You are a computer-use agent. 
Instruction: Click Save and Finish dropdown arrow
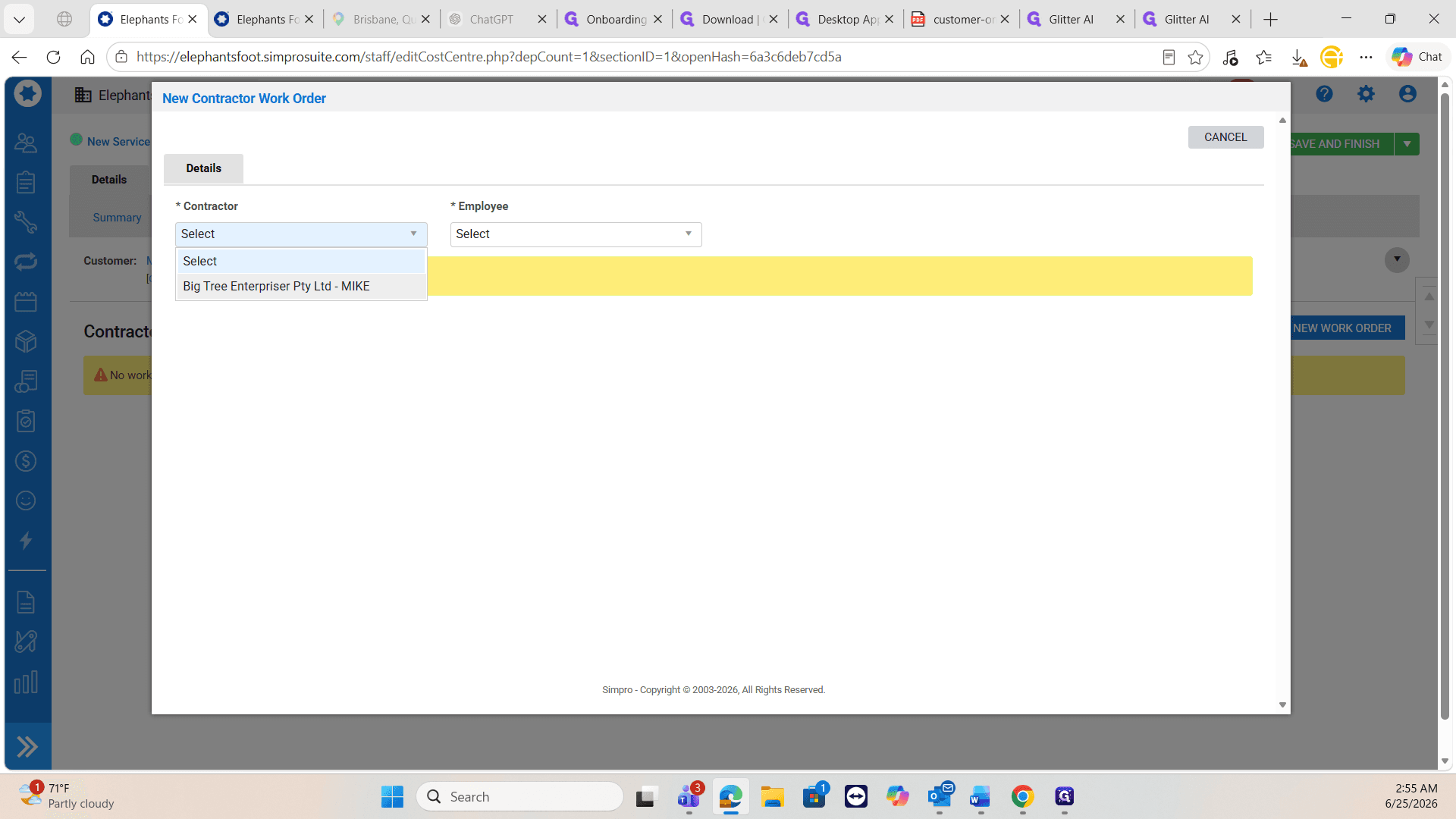click(1407, 144)
